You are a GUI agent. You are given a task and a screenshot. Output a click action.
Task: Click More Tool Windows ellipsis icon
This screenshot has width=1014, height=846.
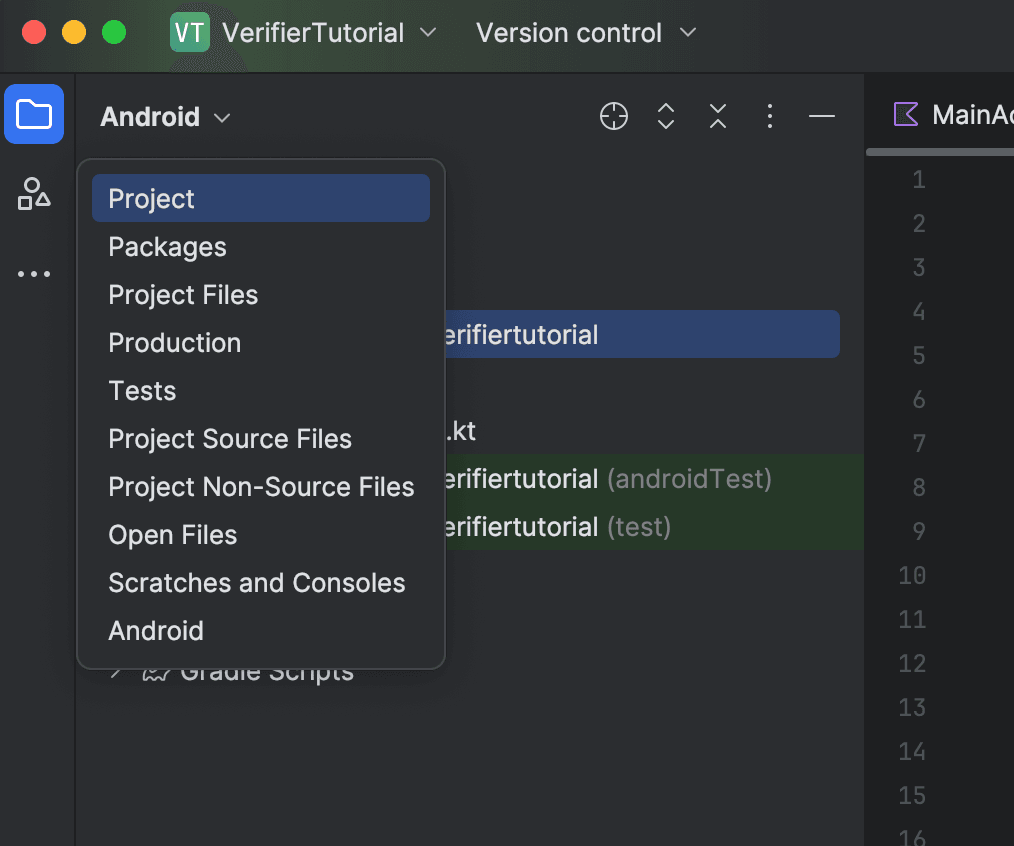coord(33,273)
